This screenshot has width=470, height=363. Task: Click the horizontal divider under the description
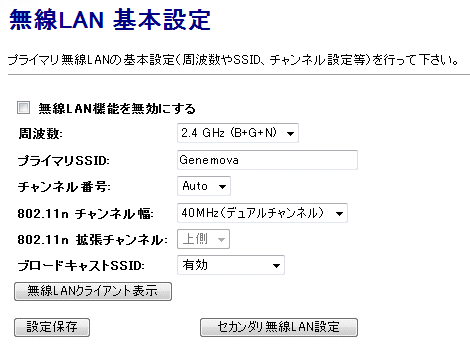click(239, 75)
